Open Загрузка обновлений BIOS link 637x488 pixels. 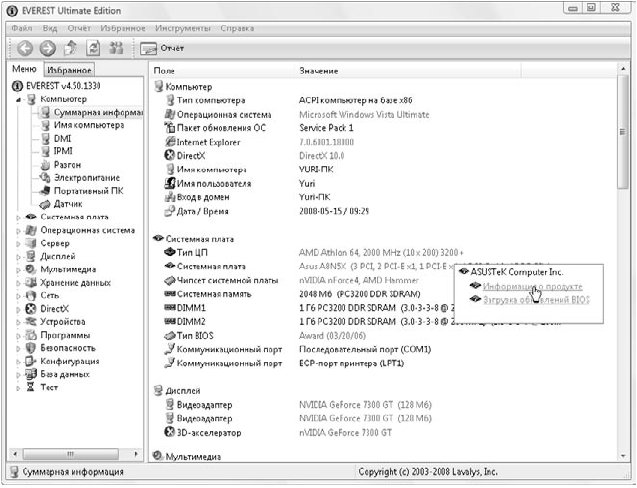click(536, 300)
